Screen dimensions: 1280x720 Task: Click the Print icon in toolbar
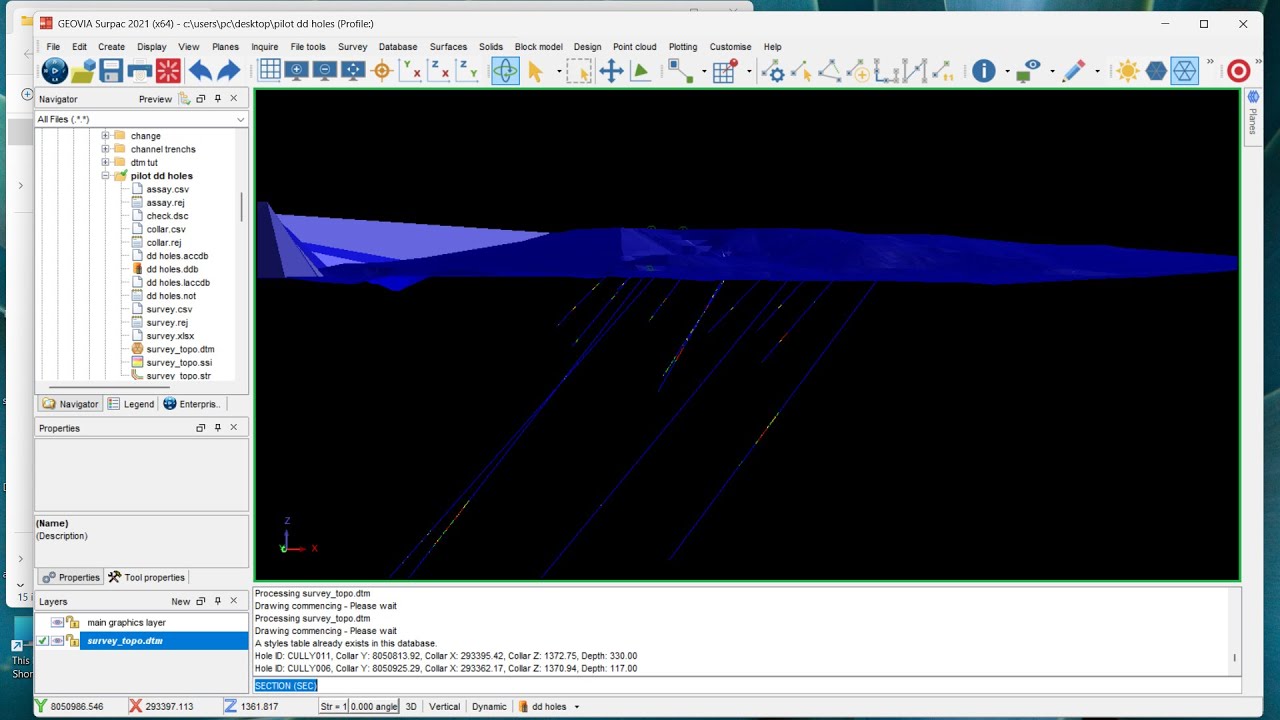point(140,71)
